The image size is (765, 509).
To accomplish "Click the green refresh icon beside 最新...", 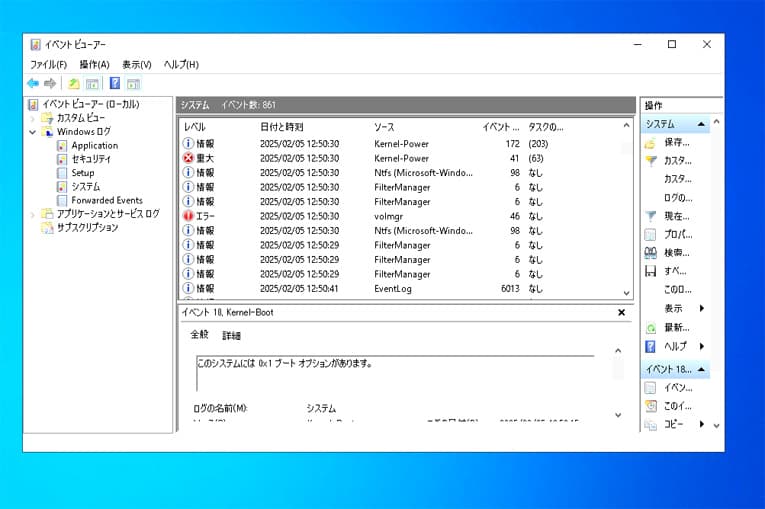I will click(x=651, y=327).
